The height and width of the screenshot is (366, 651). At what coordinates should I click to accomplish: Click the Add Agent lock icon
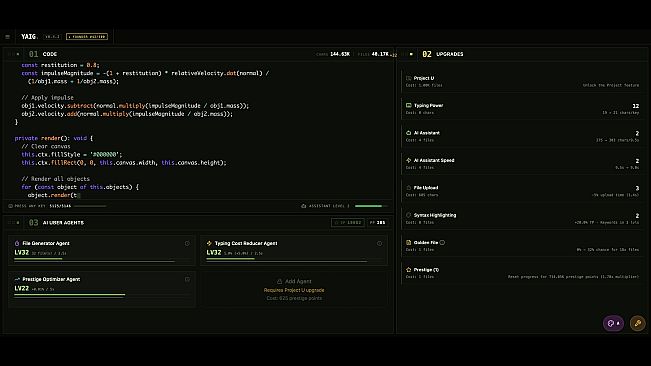tap(279, 281)
